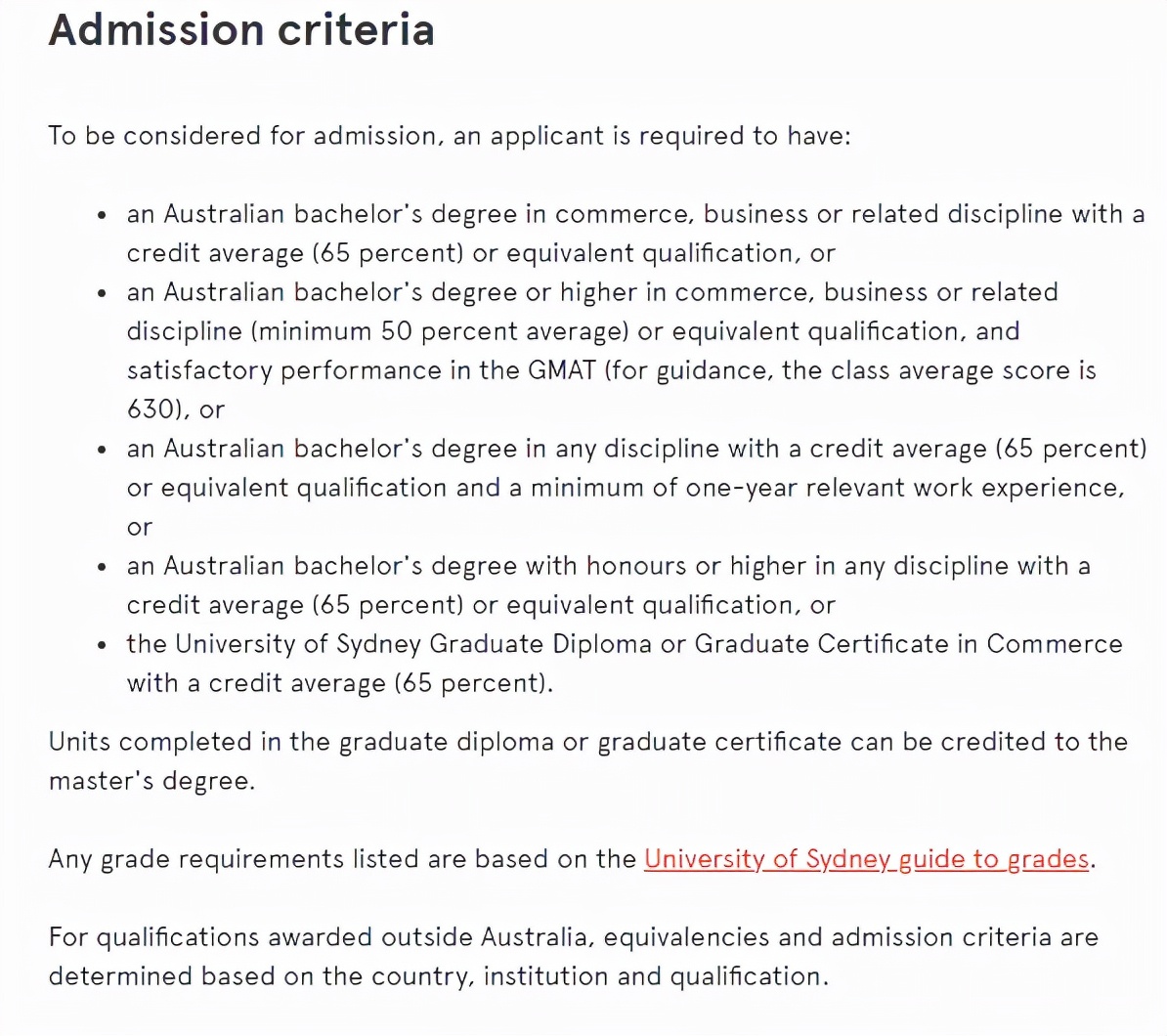Click the "Units completed in the graduate diploma" line
This screenshot has width=1167, height=1036.
(301, 742)
